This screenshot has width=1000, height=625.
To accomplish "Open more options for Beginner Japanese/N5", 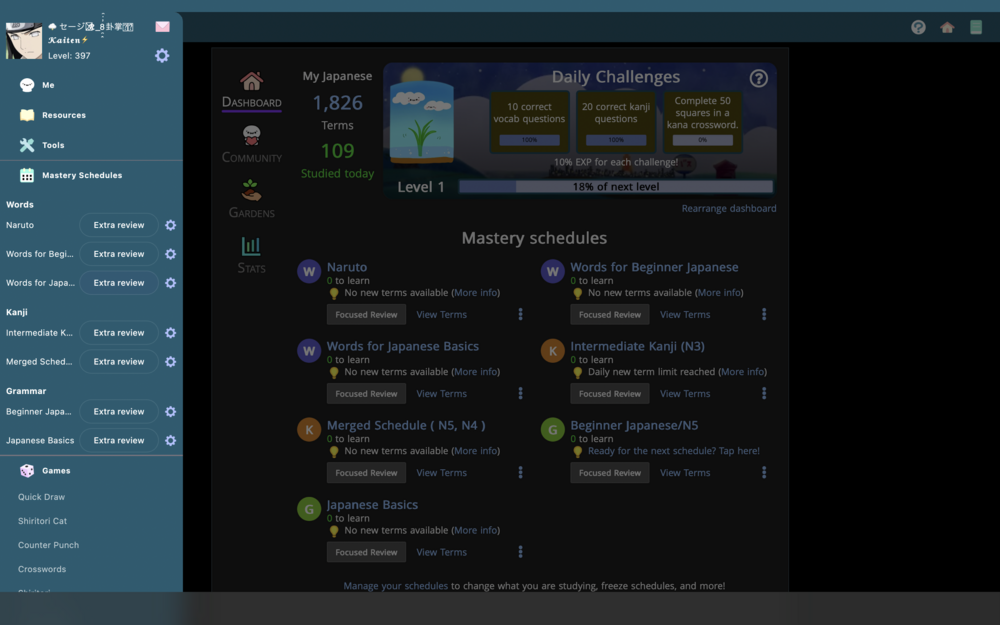I will point(764,472).
